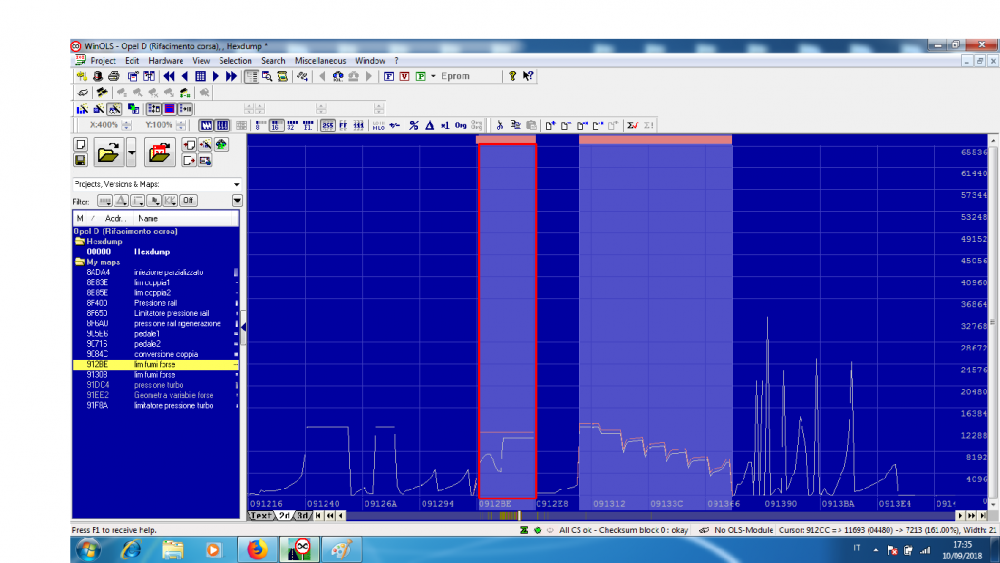Select the 'Pressione rail' map
Screen dimensions: 1000x563
click(156, 303)
